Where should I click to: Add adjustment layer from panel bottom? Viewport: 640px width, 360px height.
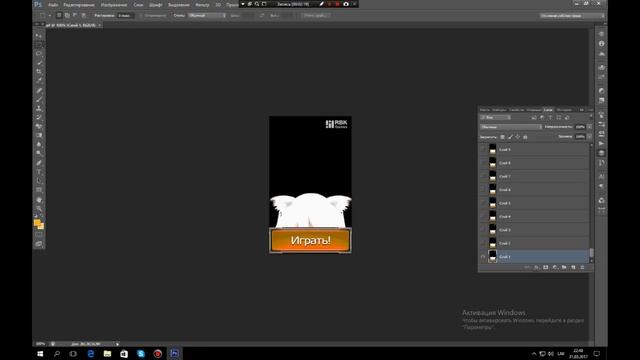point(555,267)
